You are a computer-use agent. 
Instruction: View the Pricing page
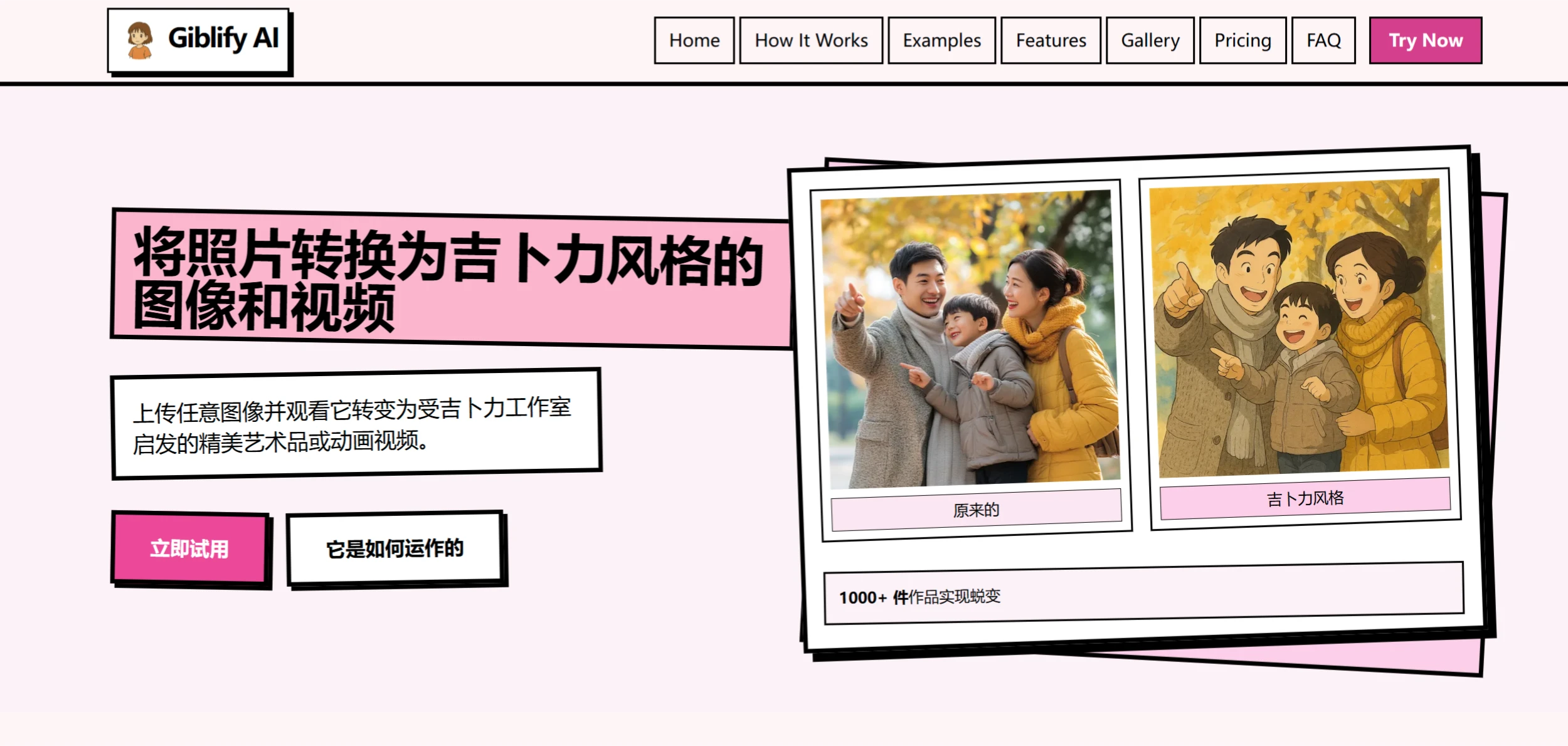point(1242,40)
